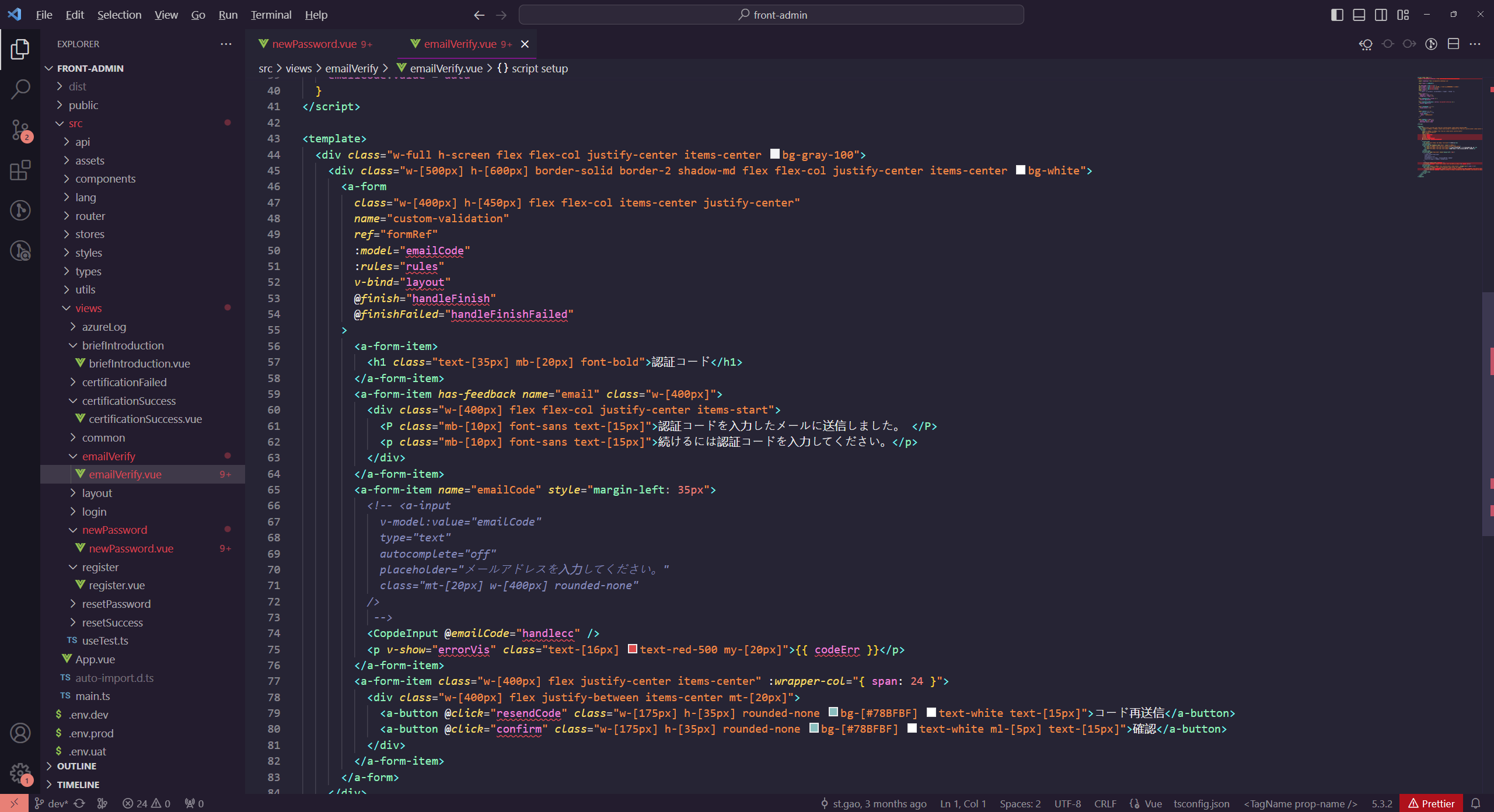The height and width of the screenshot is (812, 1494).
Task: Click Spaces: 2 indentation setting
Action: point(1020,803)
